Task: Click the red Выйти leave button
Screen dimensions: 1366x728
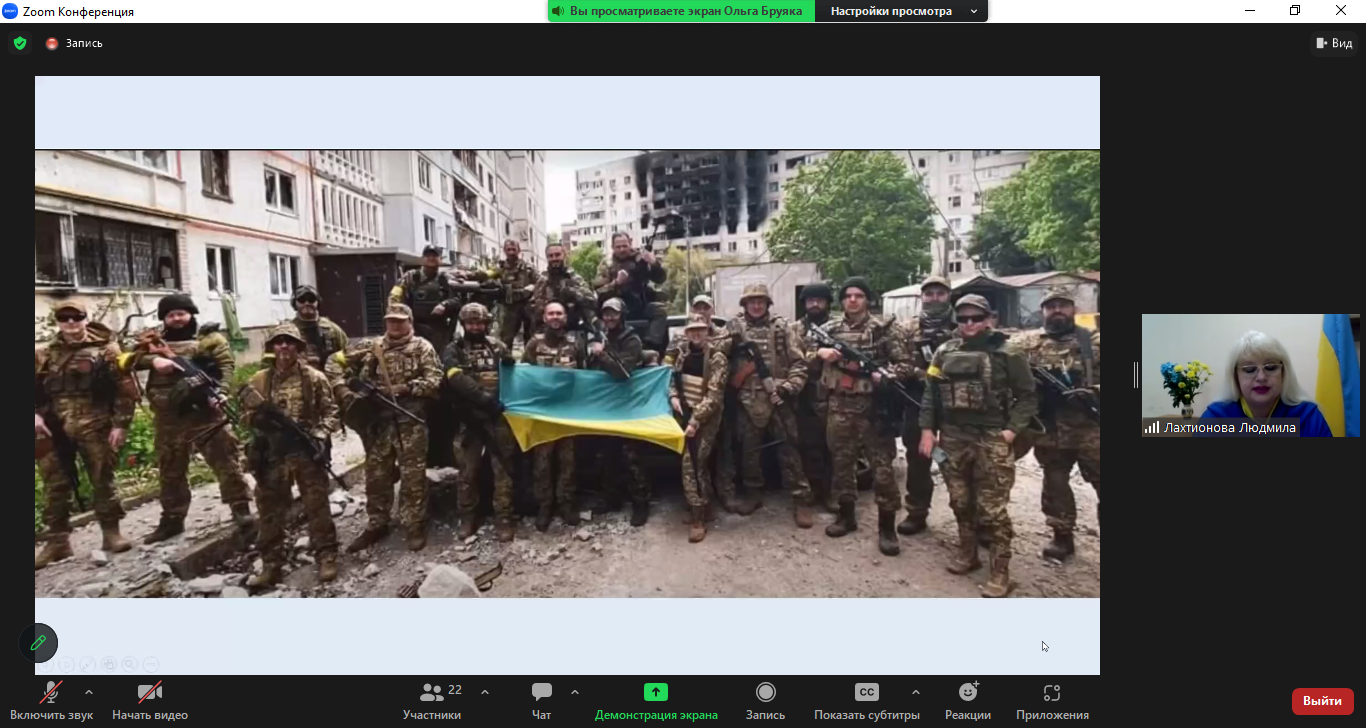Action: pyautogui.click(x=1322, y=701)
